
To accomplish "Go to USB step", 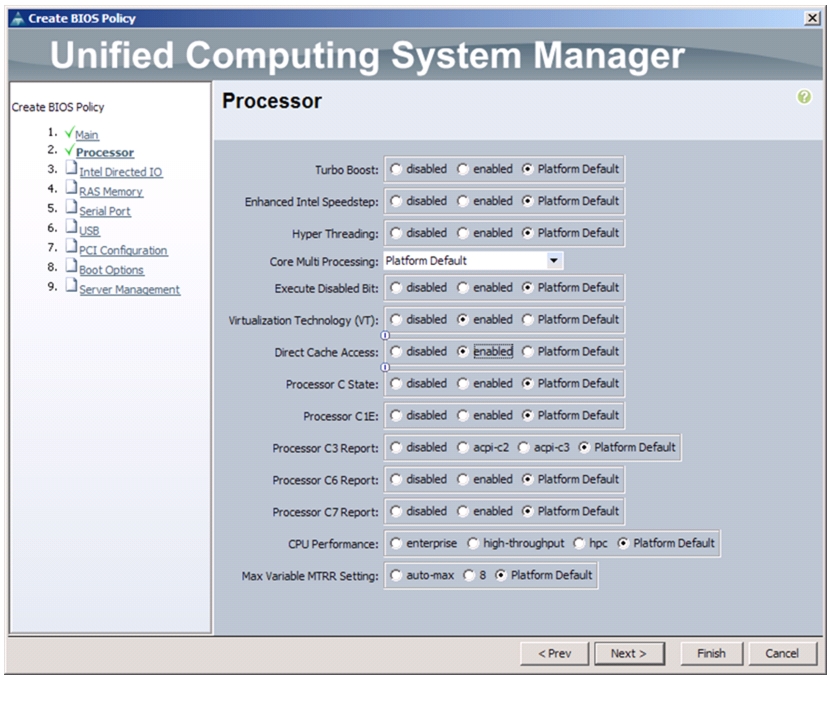I will (x=89, y=231).
